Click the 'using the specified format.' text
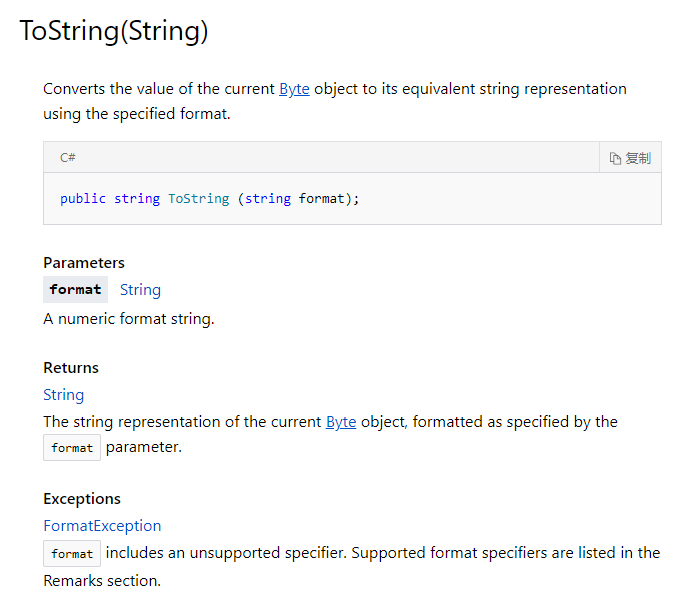 [x=137, y=114]
